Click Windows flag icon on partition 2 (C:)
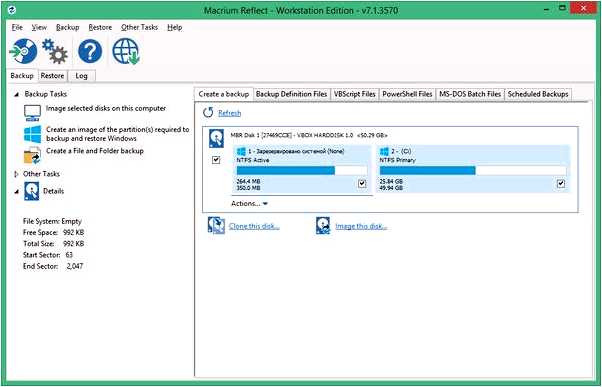This screenshot has width=602, height=387. [384, 151]
